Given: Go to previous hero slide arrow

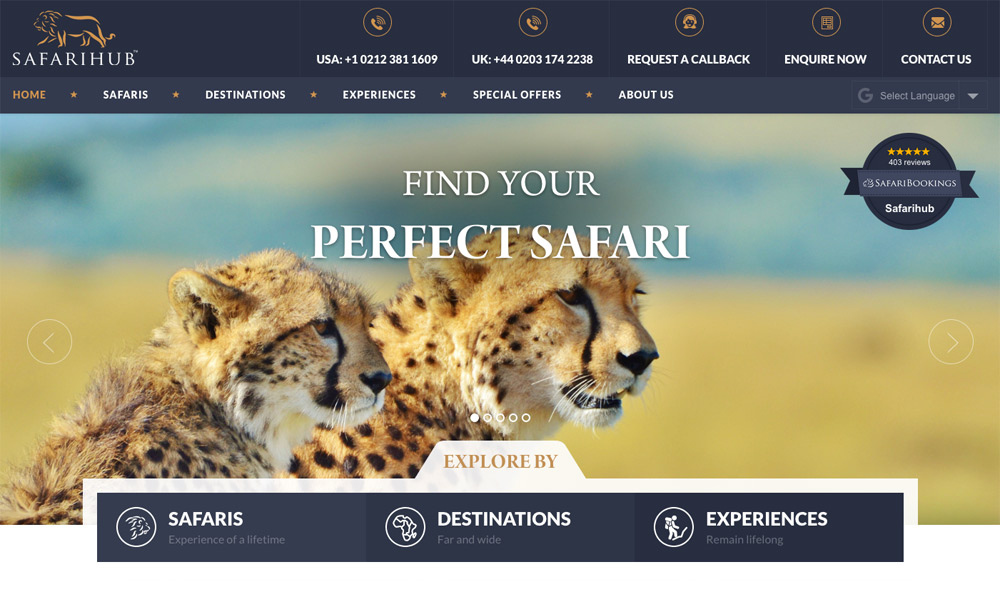Looking at the screenshot, I should tap(49, 342).
